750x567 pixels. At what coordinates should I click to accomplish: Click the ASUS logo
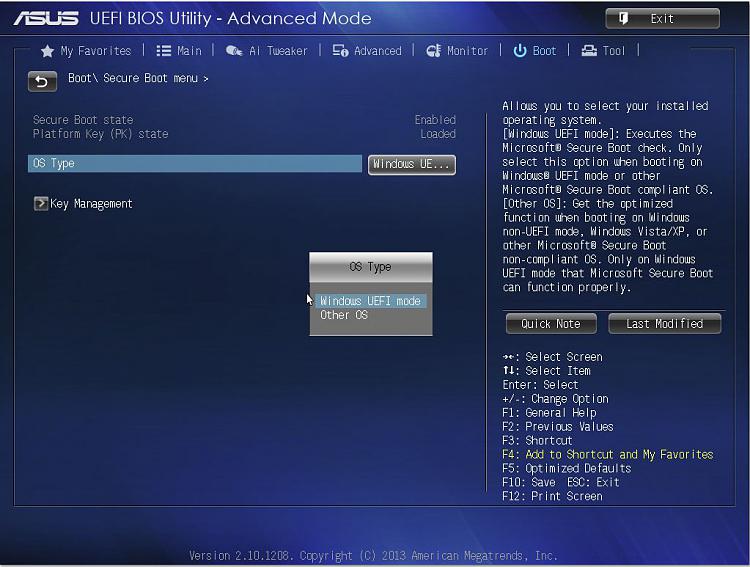tap(46, 19)
